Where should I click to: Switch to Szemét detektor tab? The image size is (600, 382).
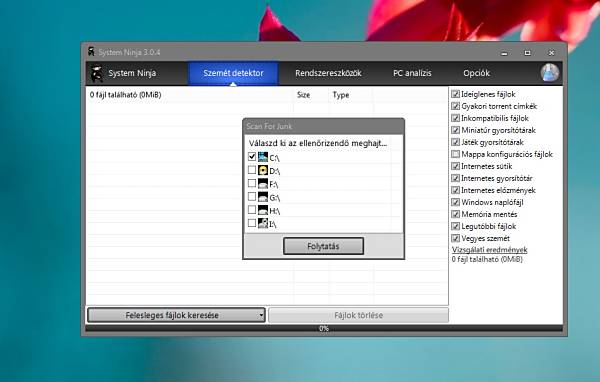[x=233, y=73]
